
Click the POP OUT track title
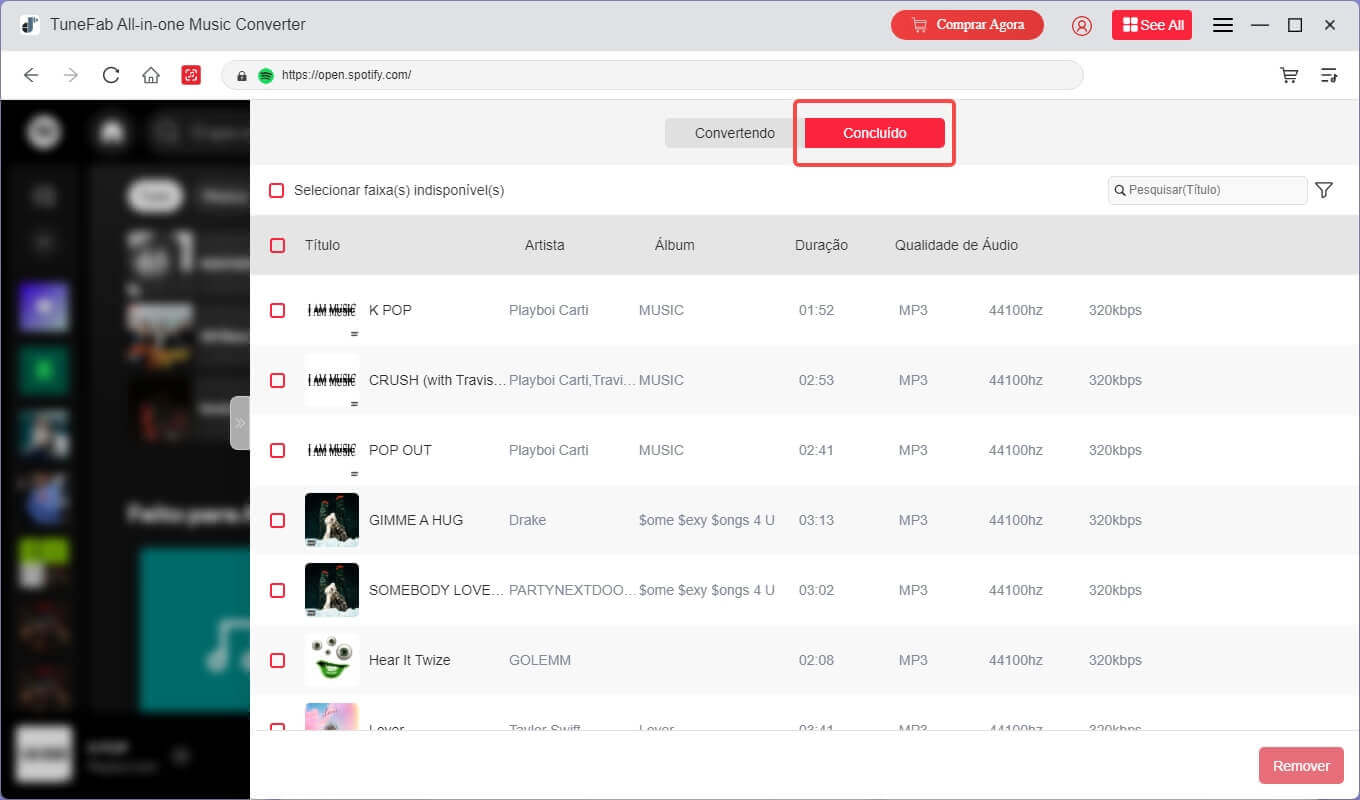400,450
